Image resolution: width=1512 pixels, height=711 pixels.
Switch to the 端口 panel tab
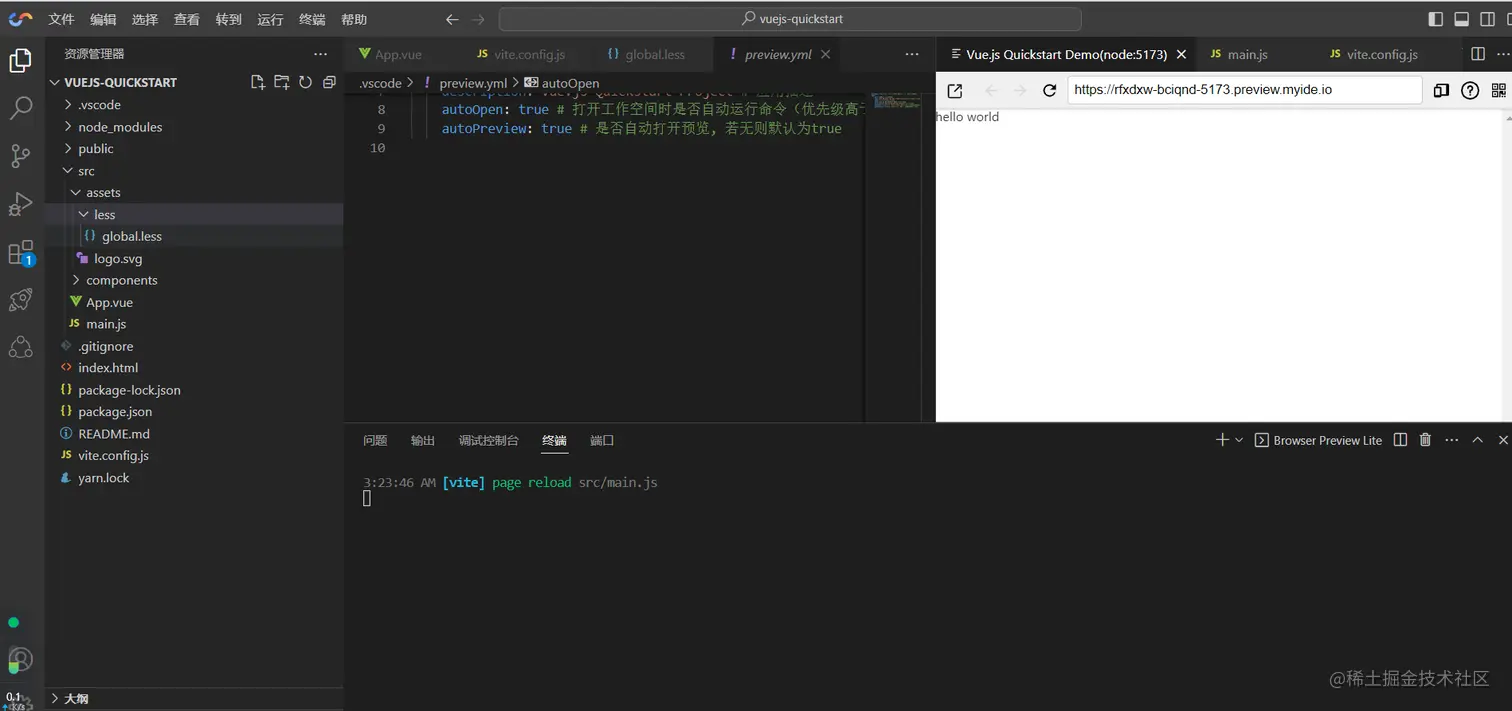(x=602, y=440)
